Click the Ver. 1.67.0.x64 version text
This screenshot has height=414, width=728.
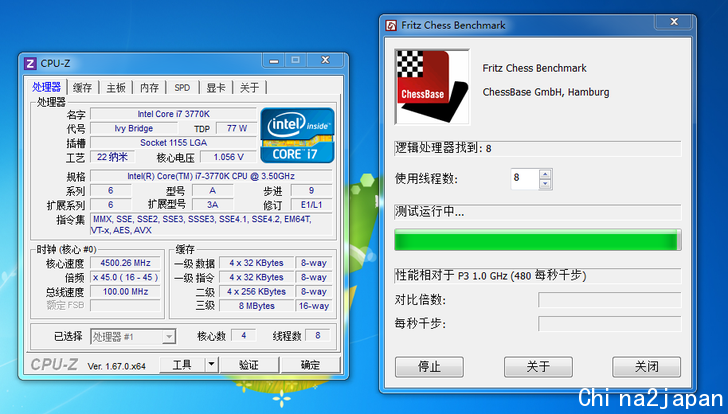click(117, 366)
